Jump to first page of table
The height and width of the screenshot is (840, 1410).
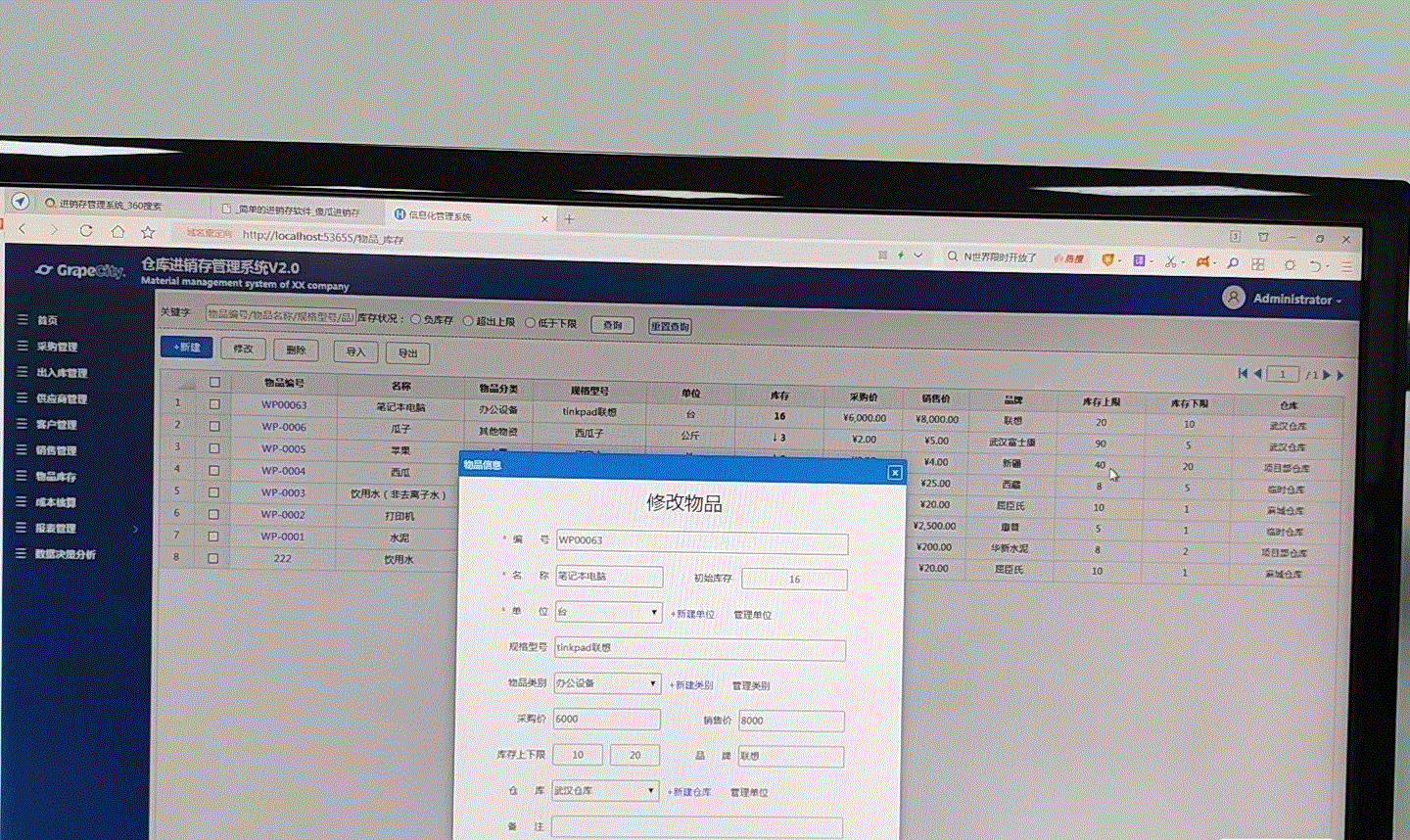pos(1243,373)
